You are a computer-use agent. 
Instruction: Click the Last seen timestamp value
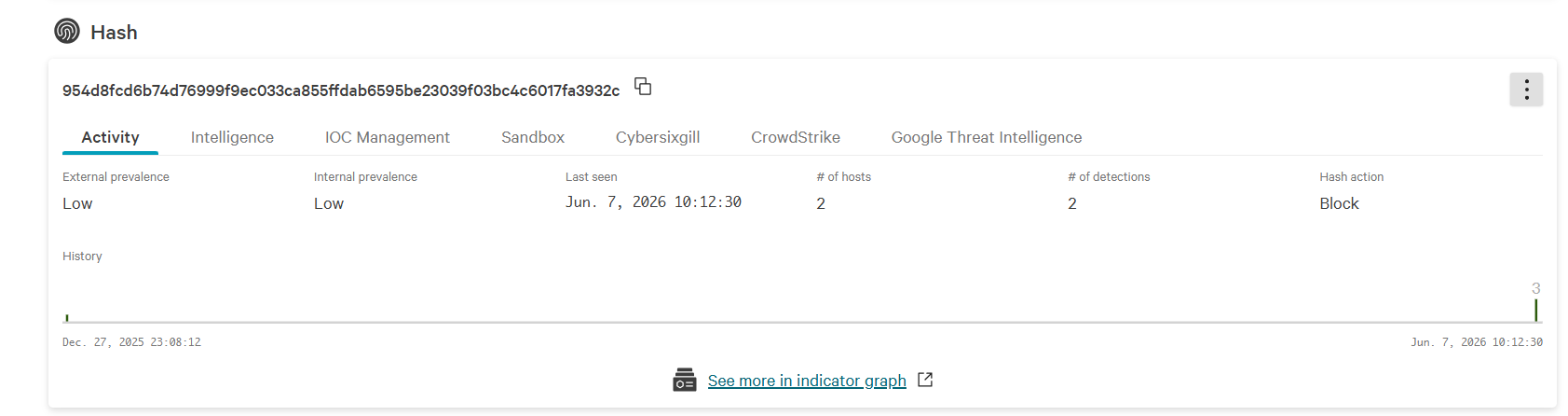653,202
